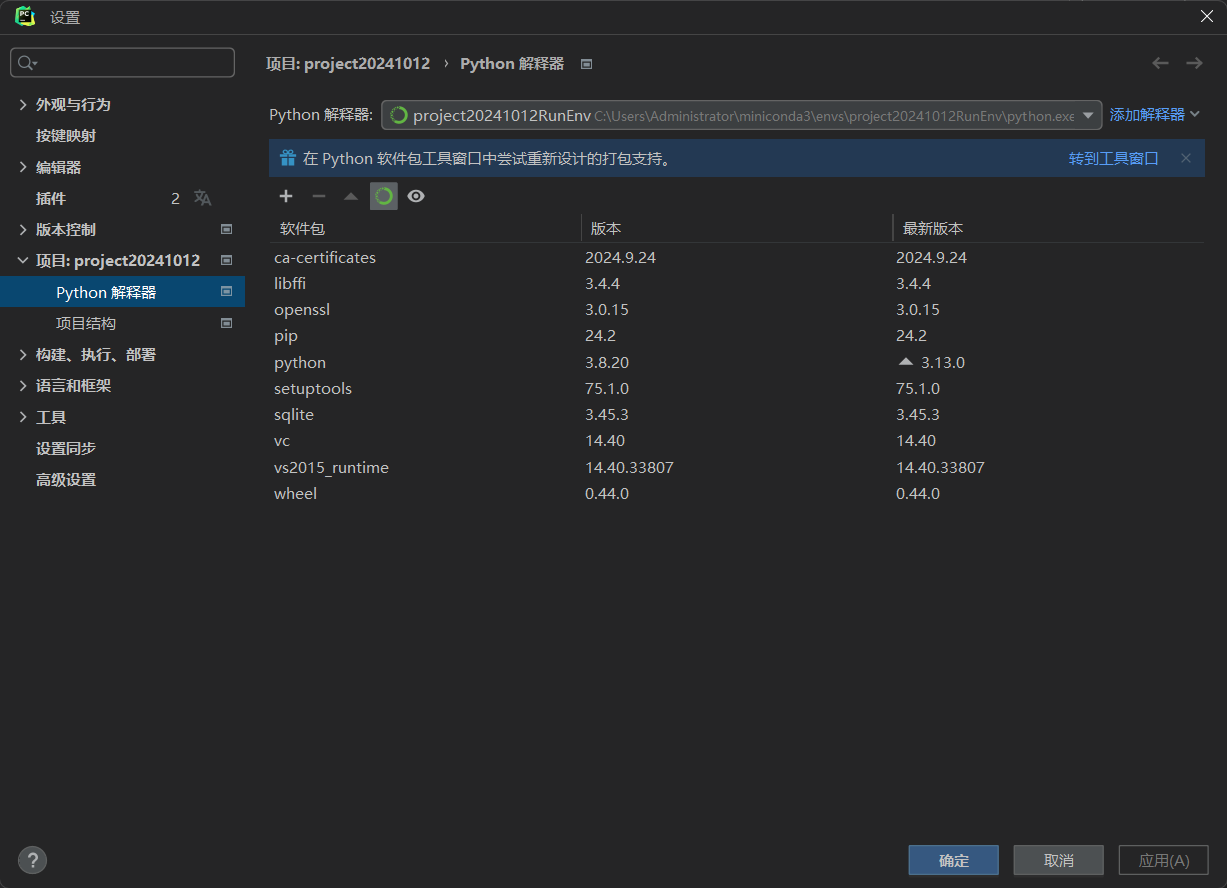Select the wheel package row

coord(737,493)
